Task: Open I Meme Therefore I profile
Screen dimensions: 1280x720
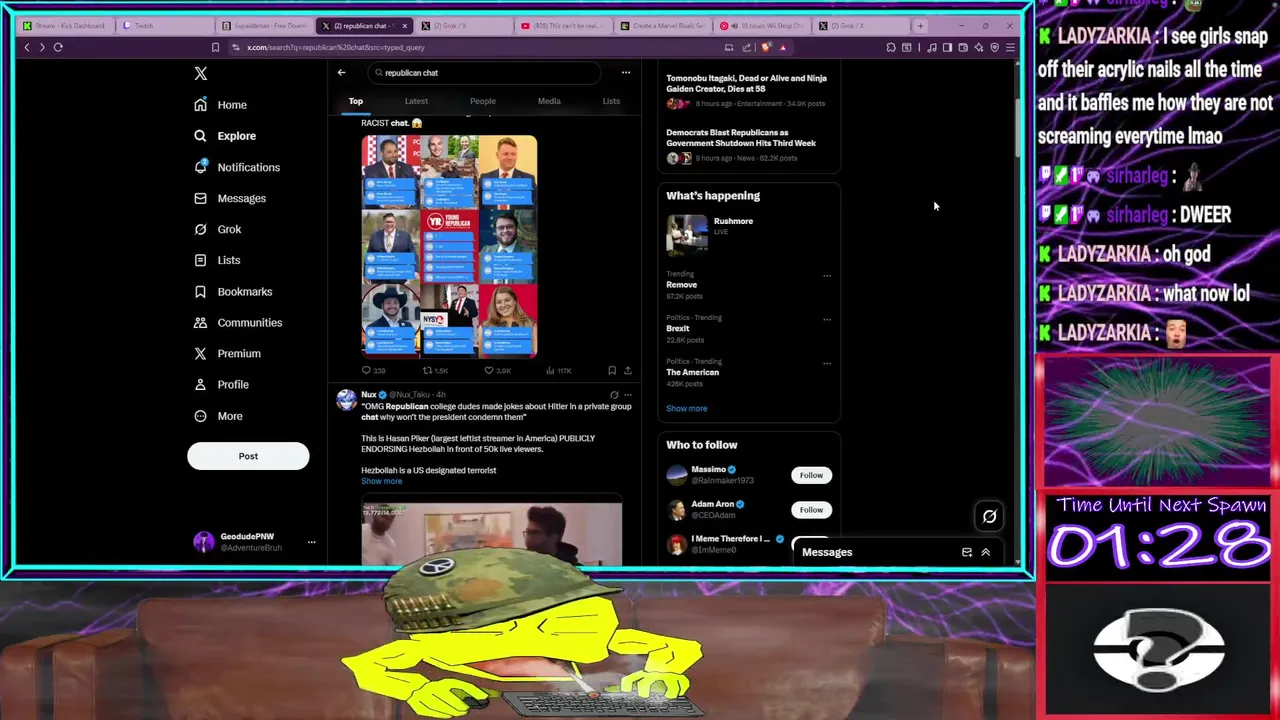Action: point(730,539)
